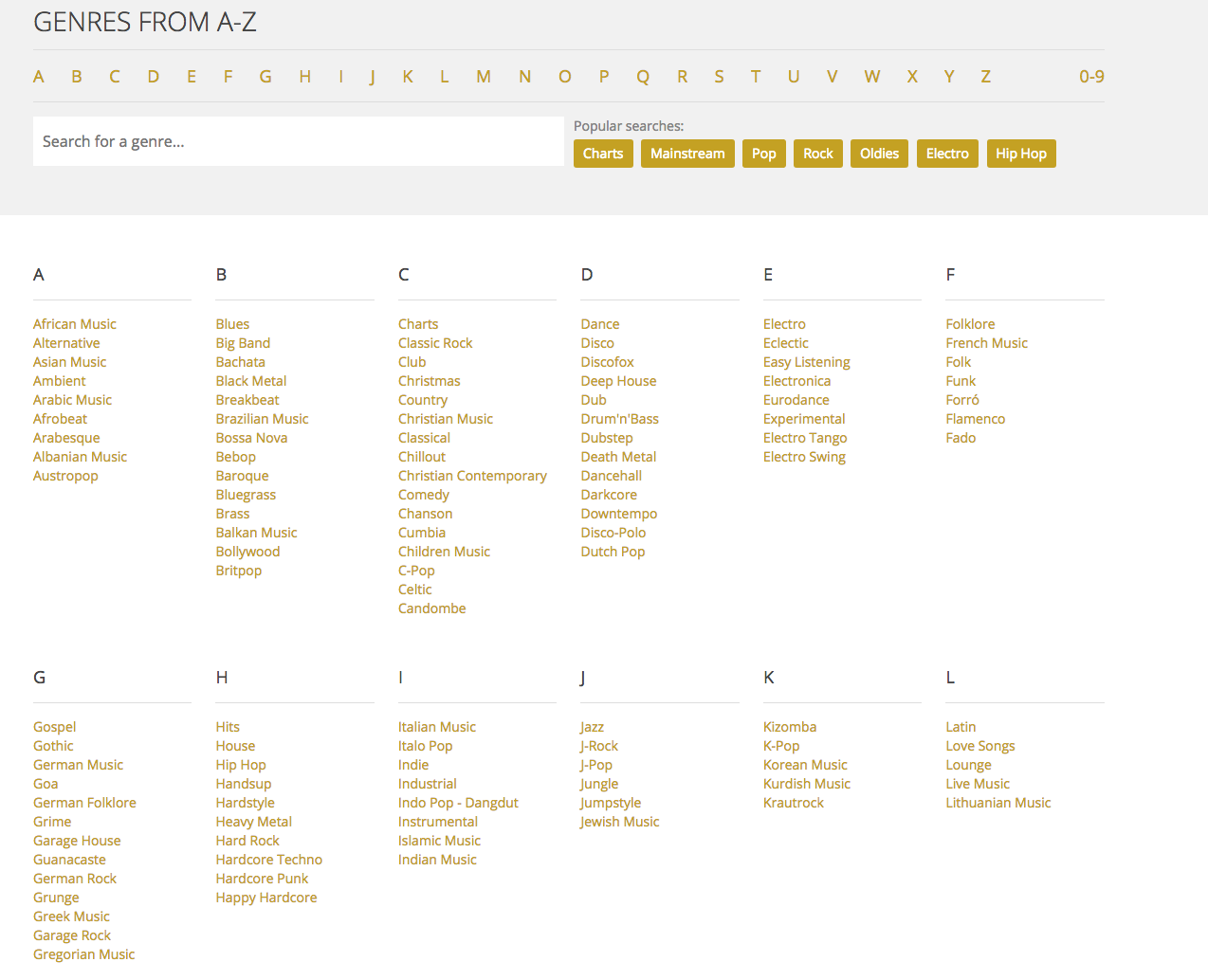
Task: Select the Charts popular search button
Action: [x=603, y=154]
